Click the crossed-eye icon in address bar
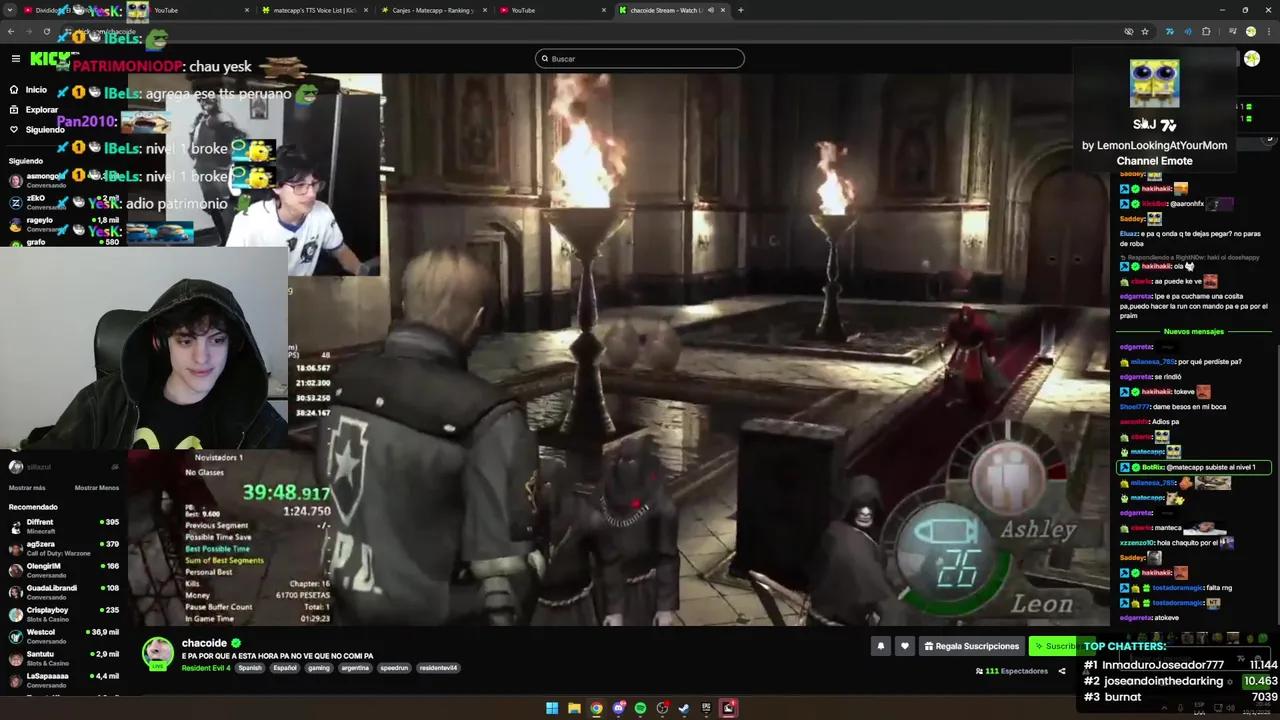Viewport: 1280px width, 720px height. coord(1129,31)
